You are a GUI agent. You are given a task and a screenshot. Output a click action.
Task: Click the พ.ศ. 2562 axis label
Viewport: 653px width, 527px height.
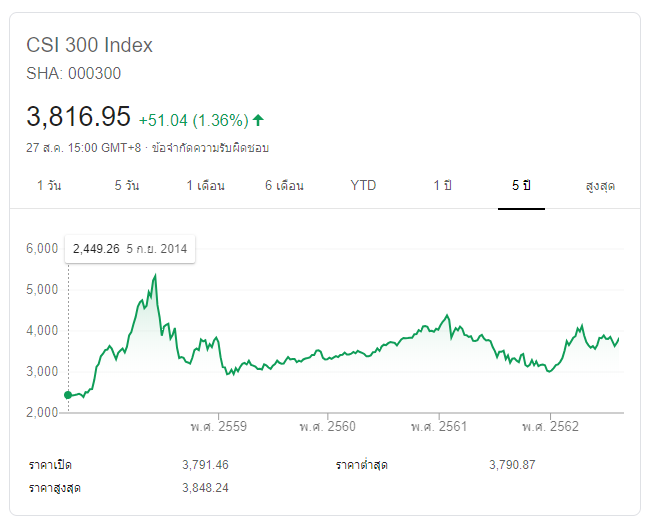[550, 427]
